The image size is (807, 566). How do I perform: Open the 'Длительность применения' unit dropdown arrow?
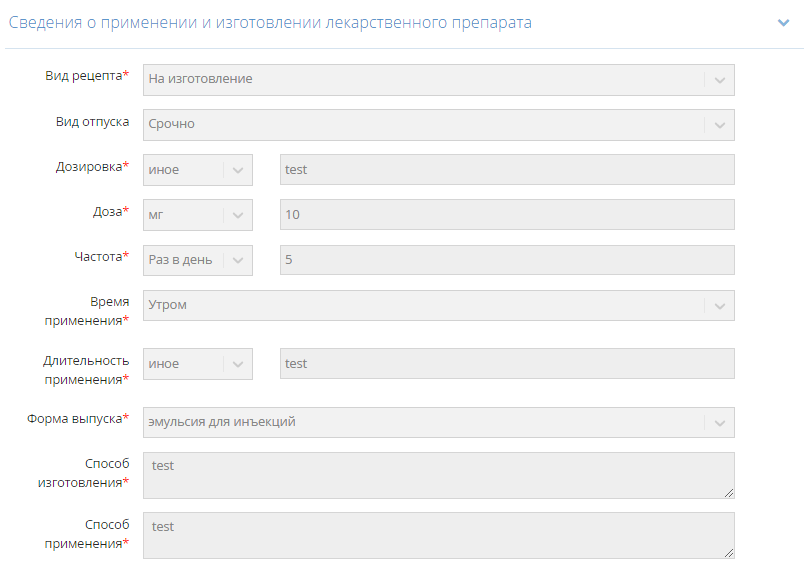point(238,364)
